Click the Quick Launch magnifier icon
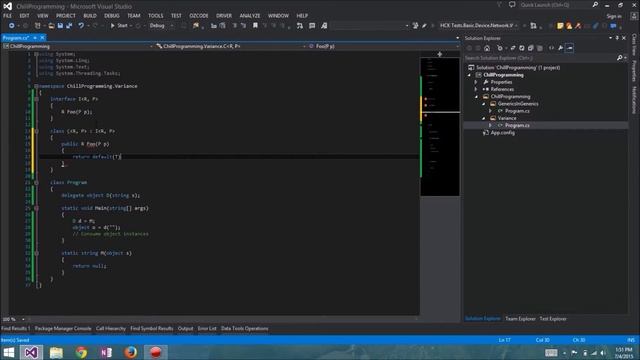This screenshot has width=640, height=360. pyautogui.click(x=595, y=5)
